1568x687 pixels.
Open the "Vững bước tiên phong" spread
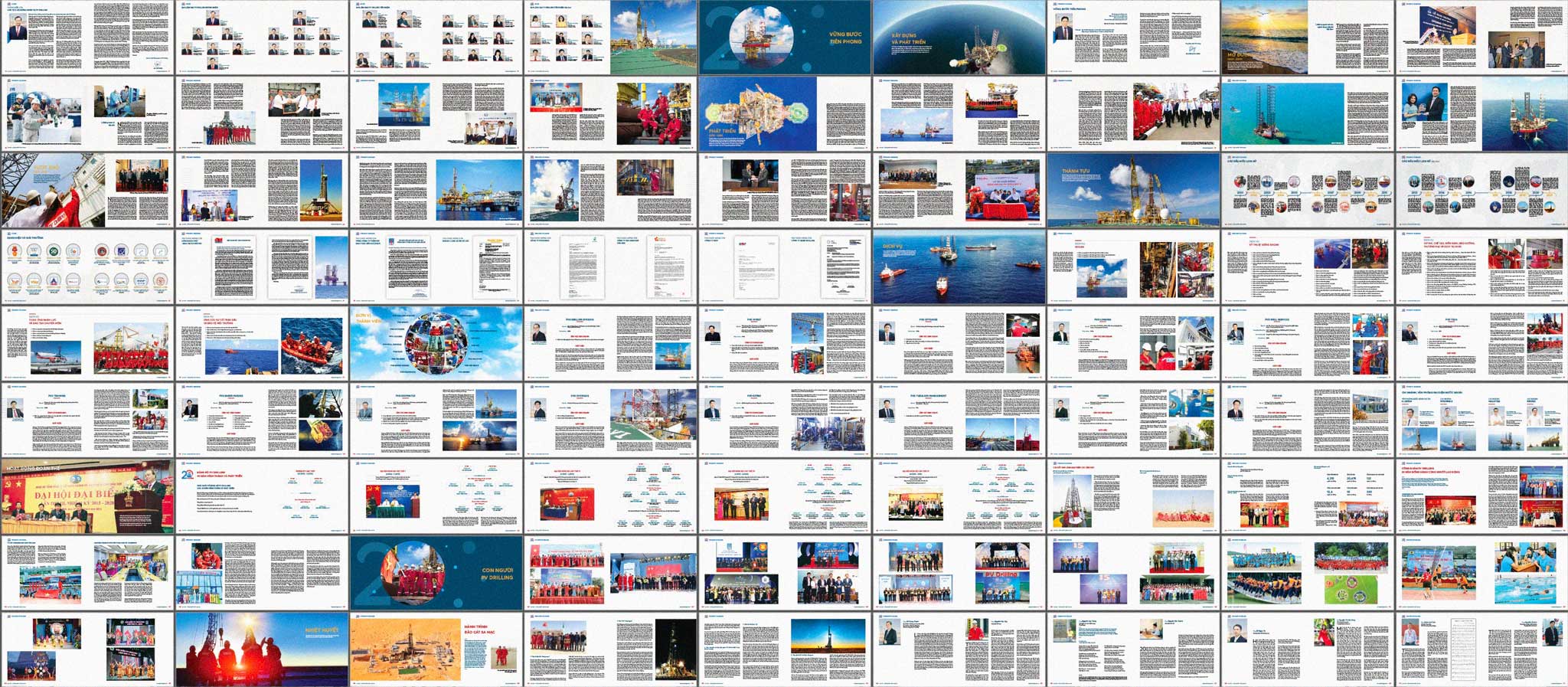pos(784,37)
